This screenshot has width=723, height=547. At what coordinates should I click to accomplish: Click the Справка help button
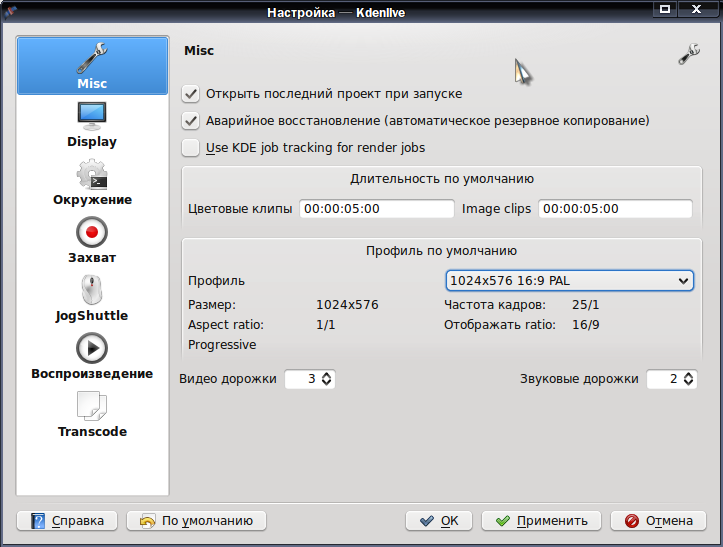(x=67, y=521)
